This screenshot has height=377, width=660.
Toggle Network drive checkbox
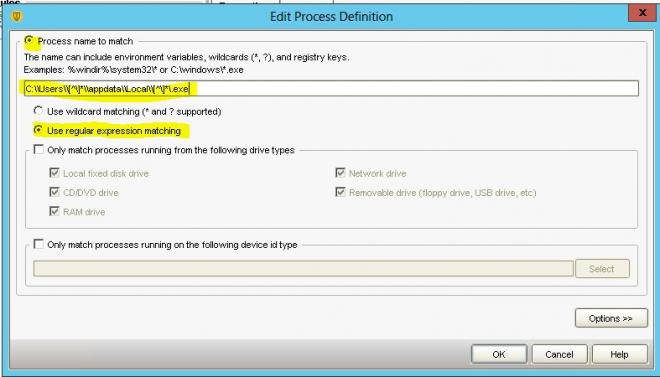[x=340, y=173]
